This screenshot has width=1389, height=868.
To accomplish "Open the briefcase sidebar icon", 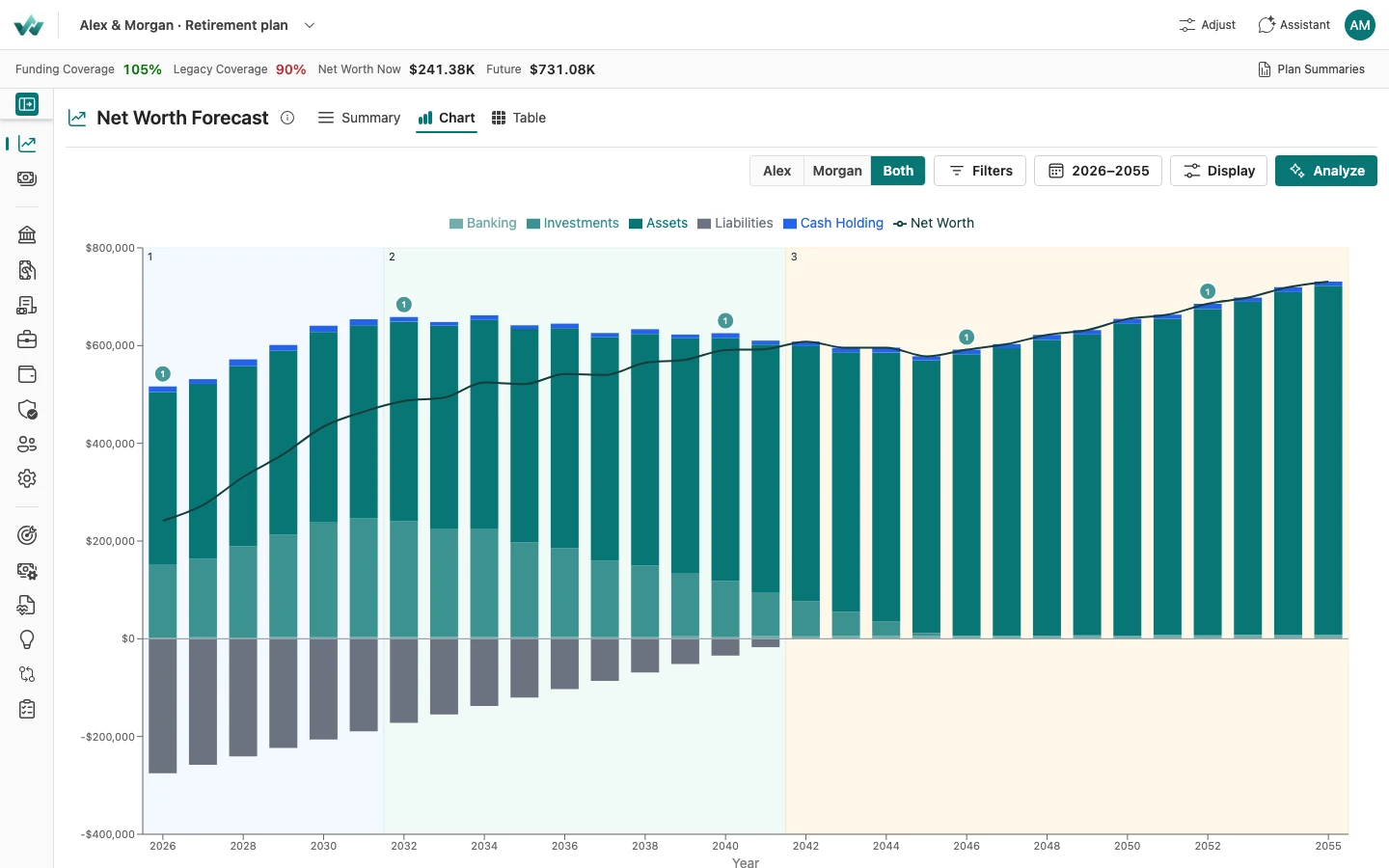I will click(27, 339).
